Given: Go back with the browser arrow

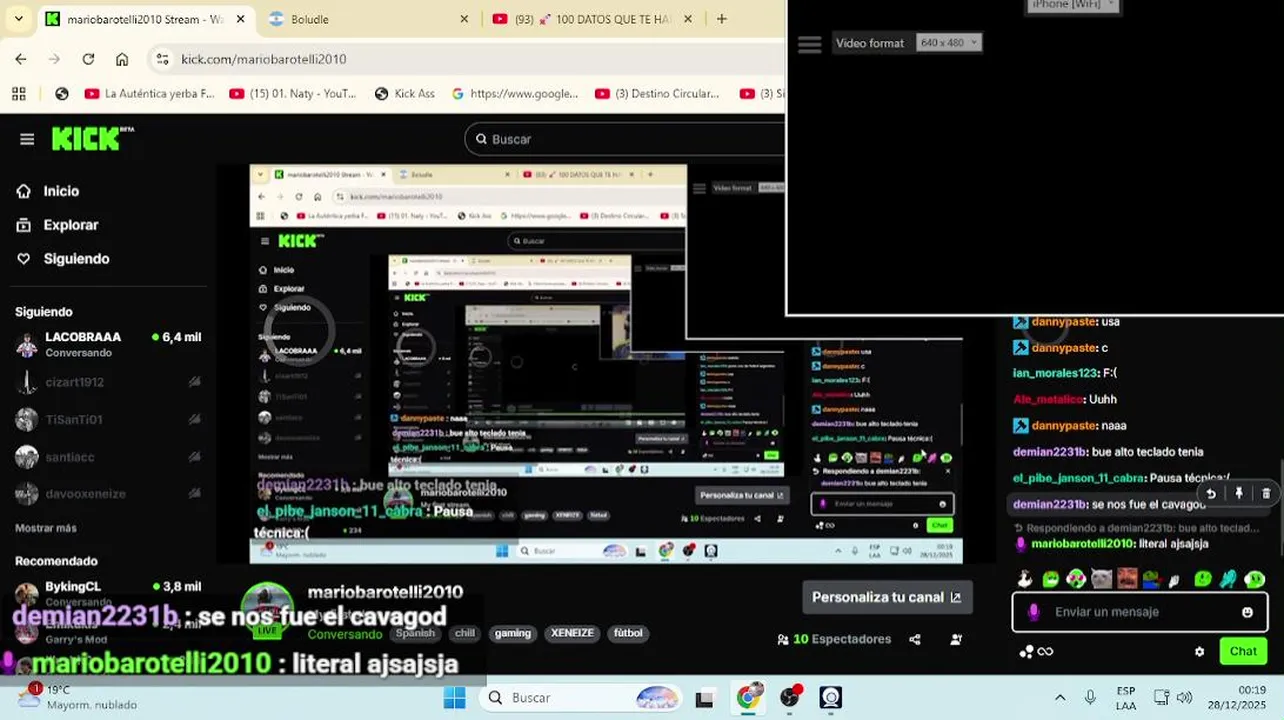Looking at the screenshot, I should click(21, 59).
